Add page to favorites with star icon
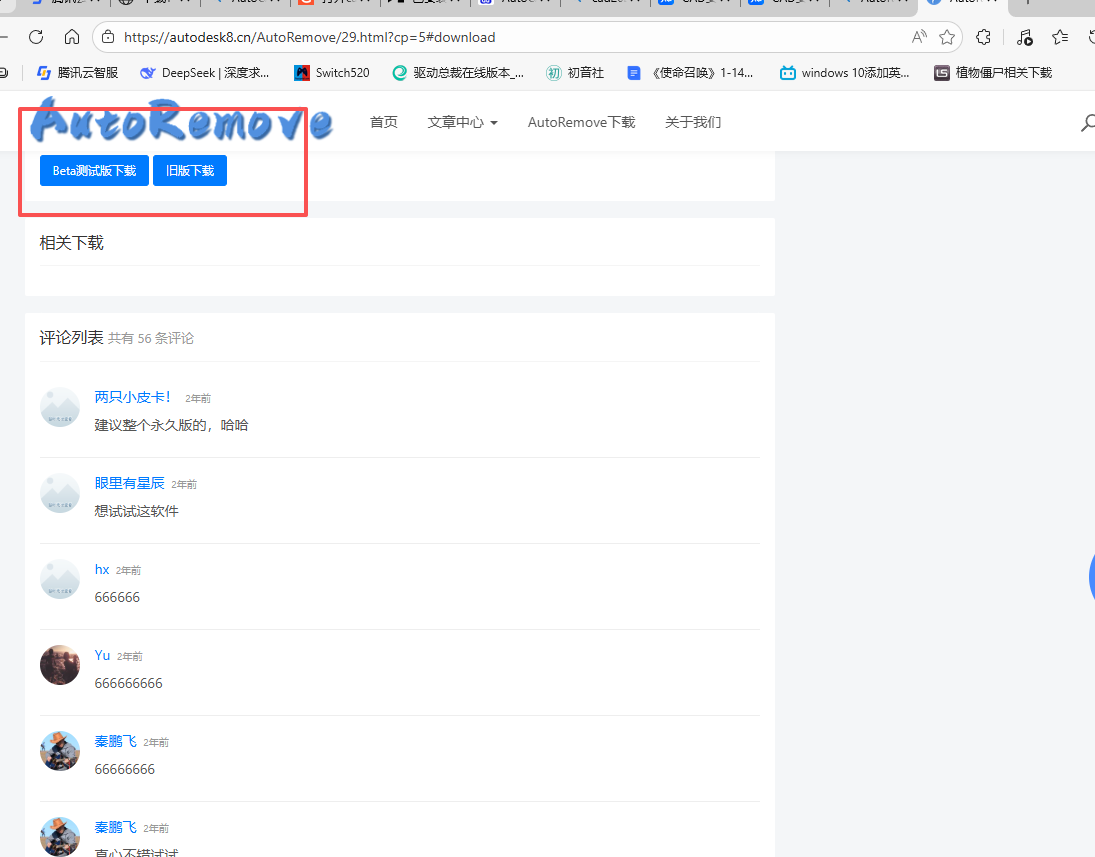Viewport: 1095px width, 857px height. 947,37
